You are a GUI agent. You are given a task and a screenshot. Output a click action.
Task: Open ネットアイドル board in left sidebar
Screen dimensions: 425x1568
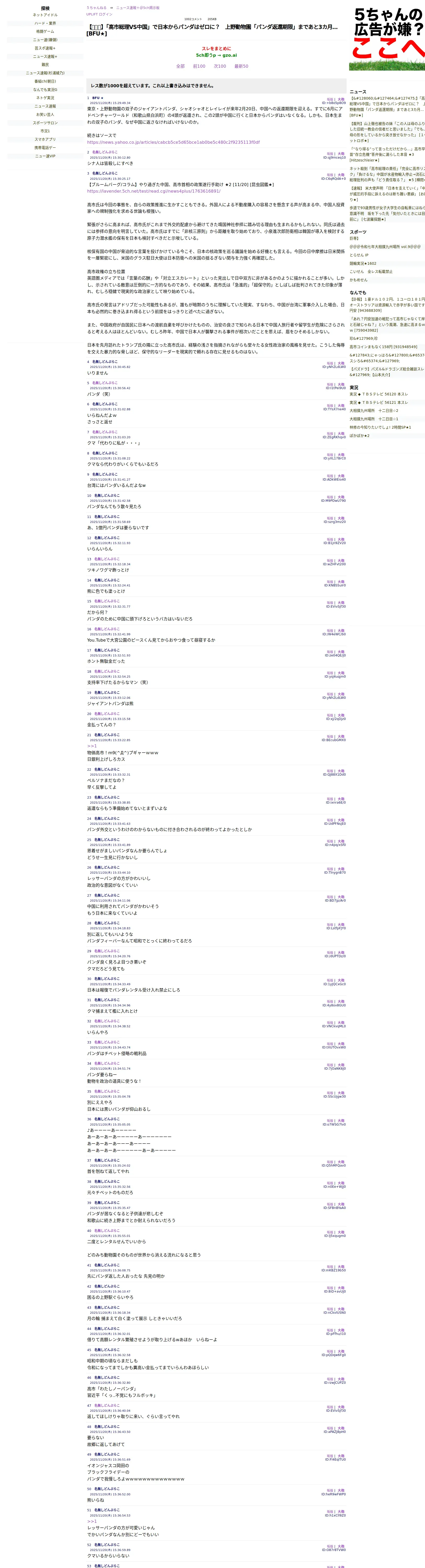tap(45, 15)
